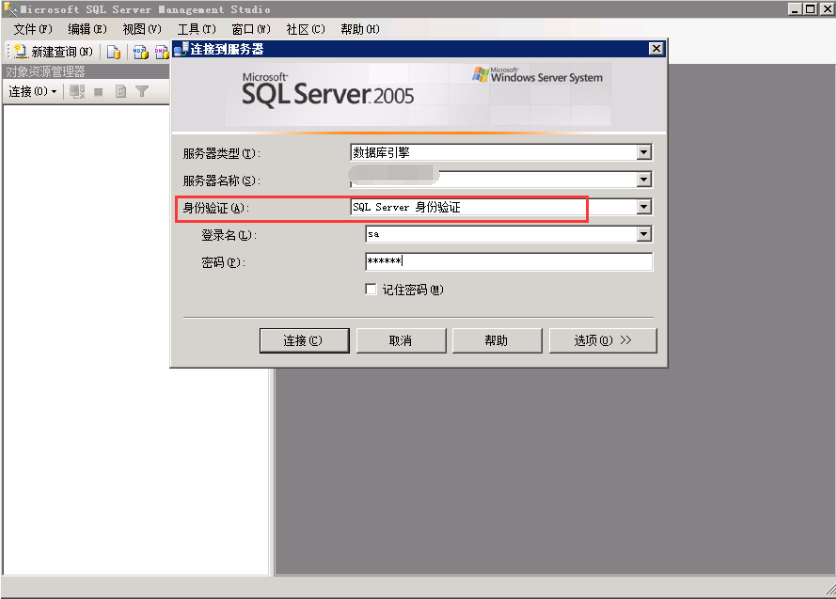The width and height of the screenshot is (836, 599).
Task: Open the 服务器名称 server name dropdown
Action: [644, 180]
